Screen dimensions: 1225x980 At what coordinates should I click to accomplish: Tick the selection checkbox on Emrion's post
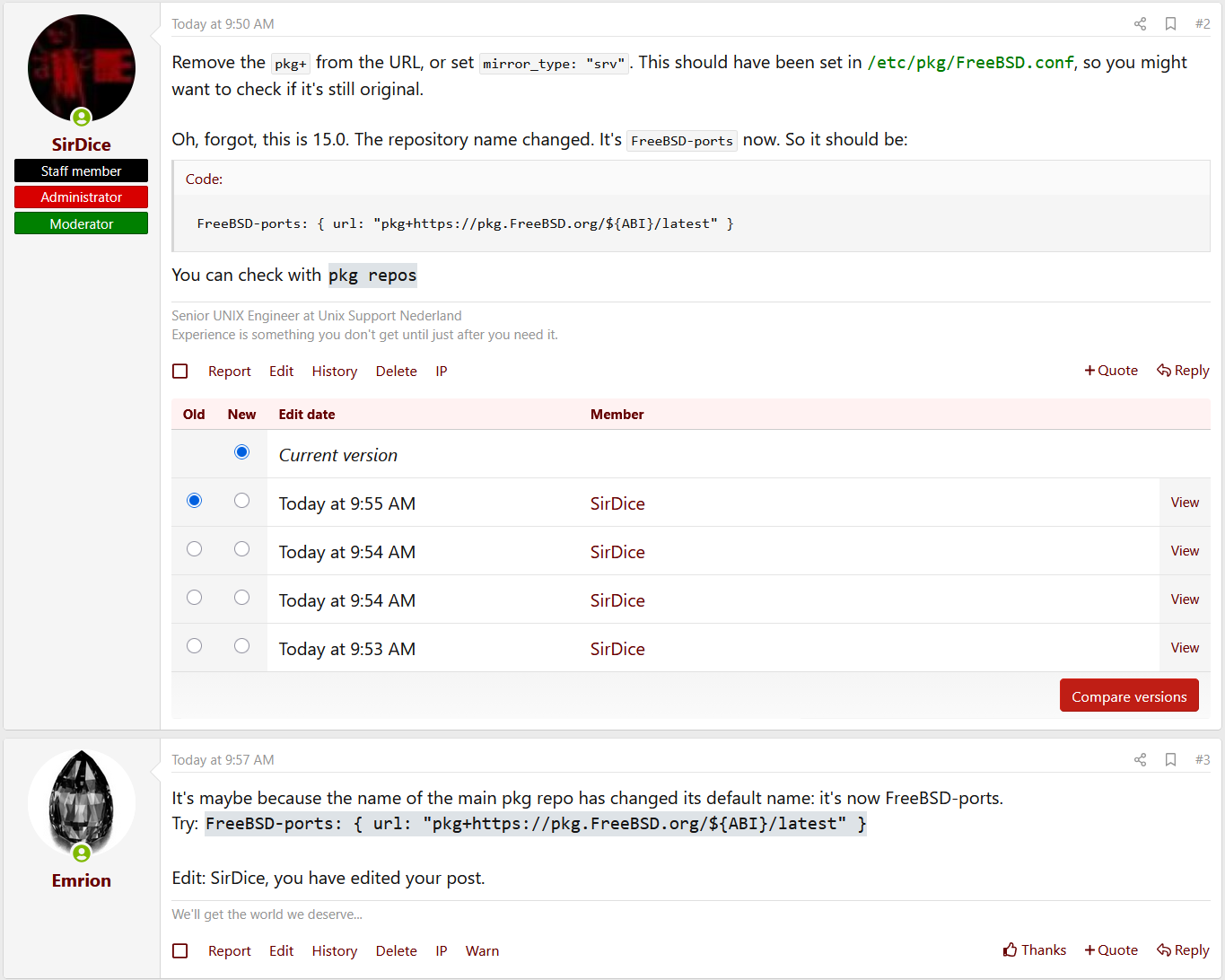180,951
